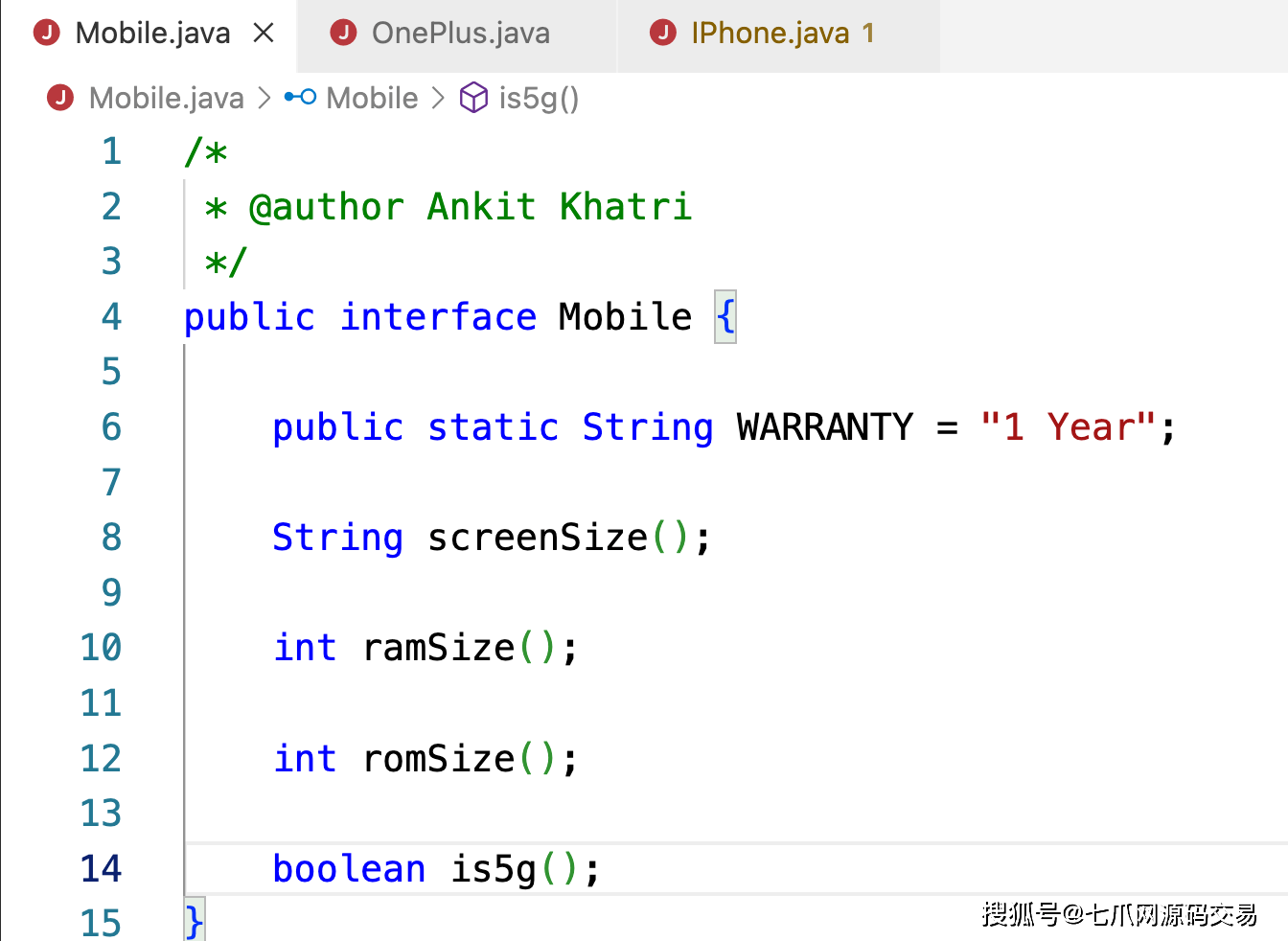Click method cube icon in breadcrumb
The height and width of the screenshot is (941, 1288).
474,98
